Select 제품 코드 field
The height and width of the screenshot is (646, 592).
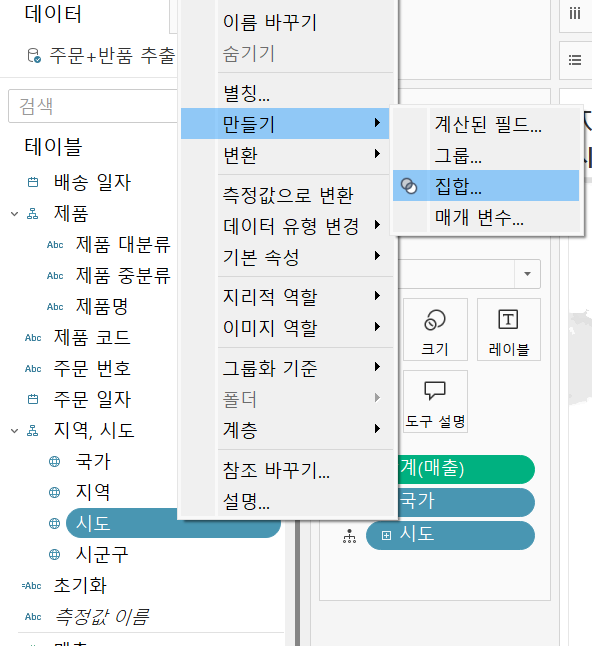coord(92,338)
